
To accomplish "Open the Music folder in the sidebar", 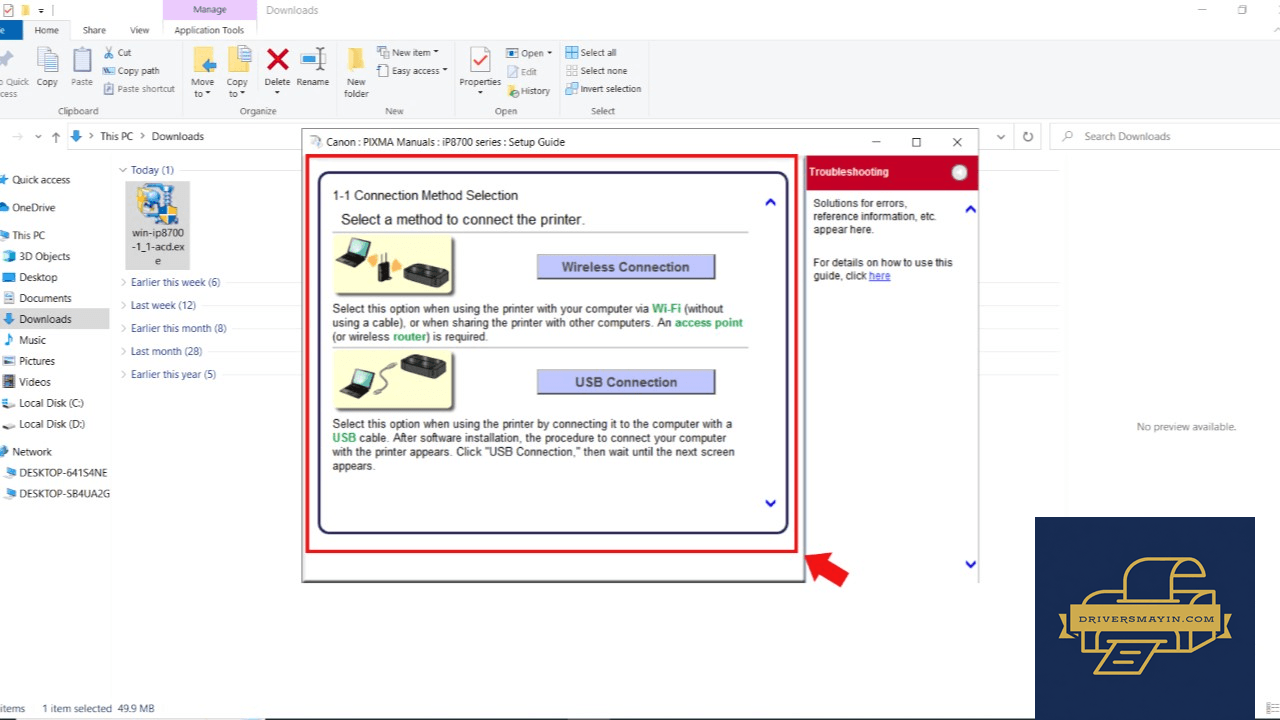I will (32, 341).
